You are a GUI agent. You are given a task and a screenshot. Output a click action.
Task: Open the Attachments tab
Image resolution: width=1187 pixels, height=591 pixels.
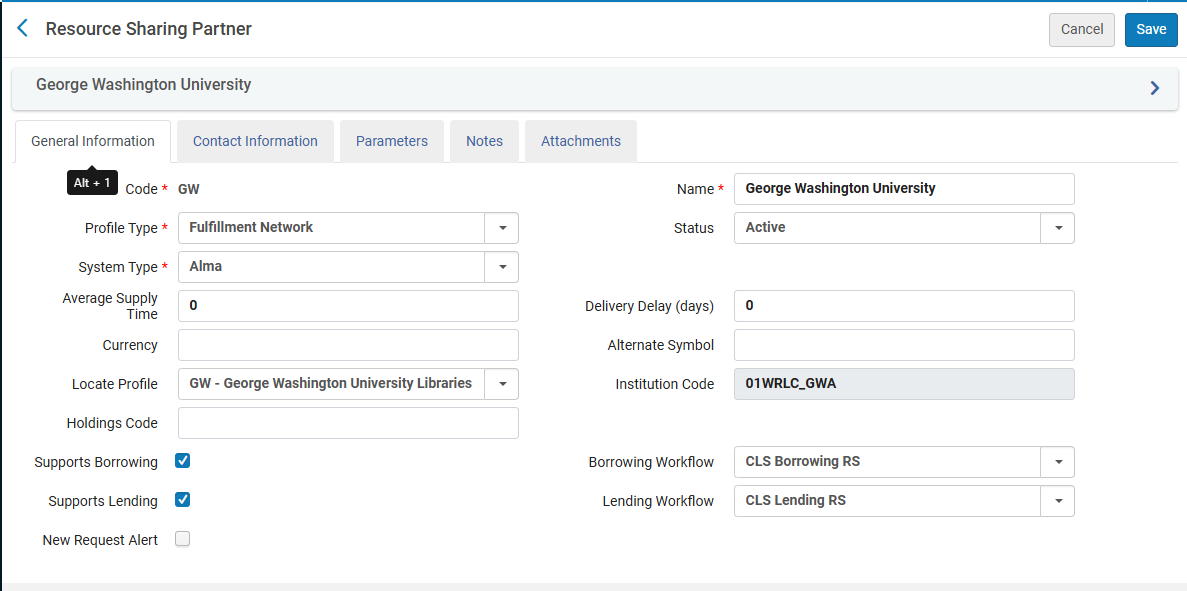[x=581, y=141]
